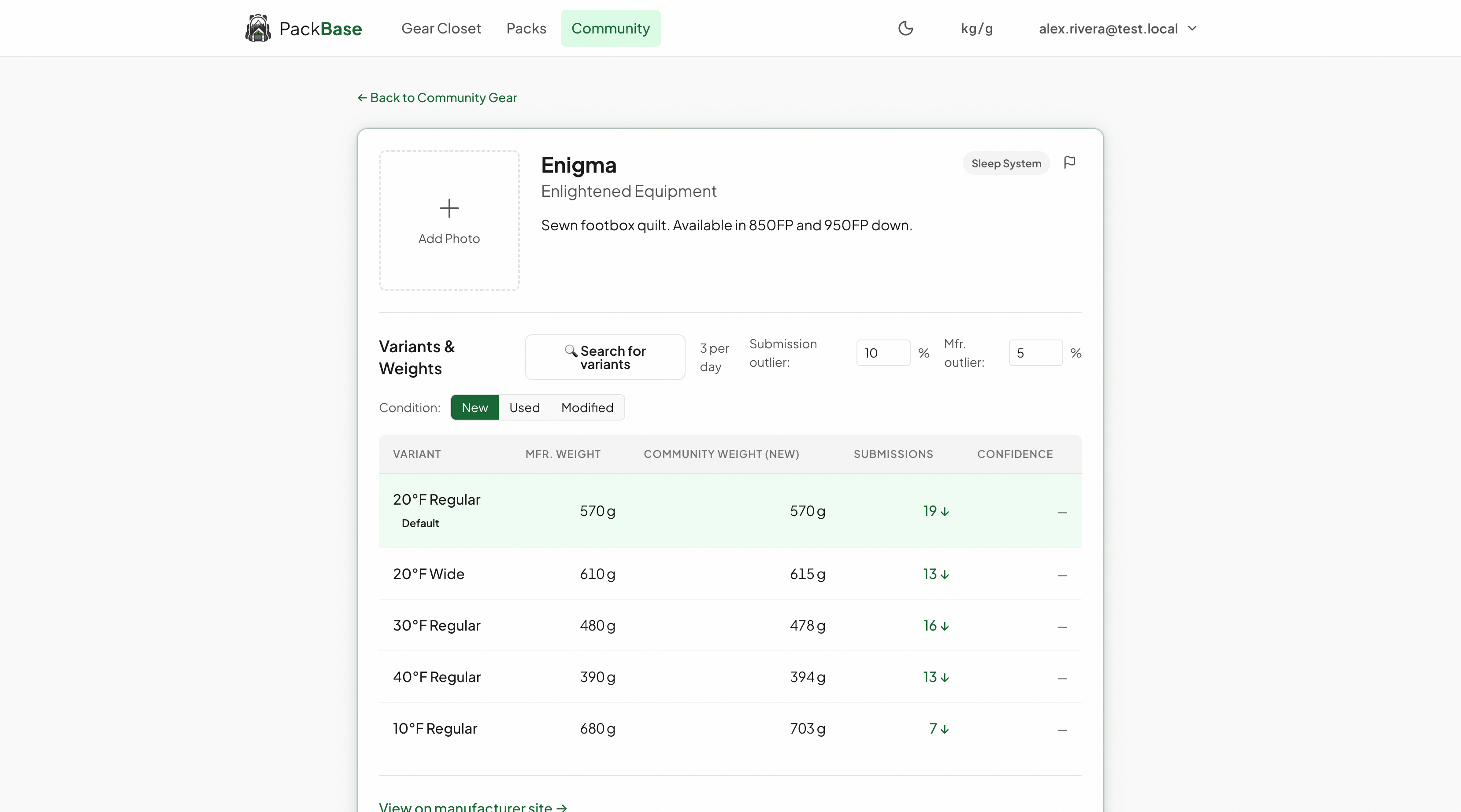Click the 480 g manufacturer weight cell
Image resolution: width=1461 pixels, height=812 pixels.
point(597,625)
